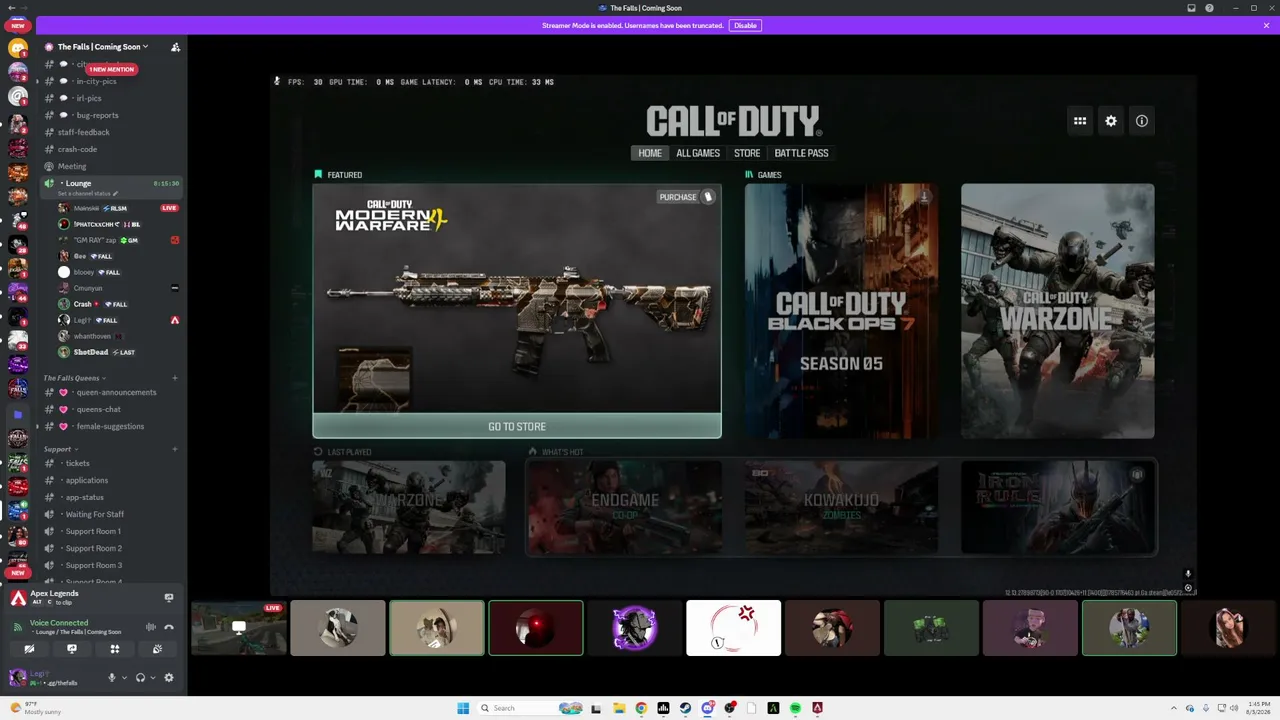
Task: Open Google Chrome from the taskbar
Action: click(641, 708)
